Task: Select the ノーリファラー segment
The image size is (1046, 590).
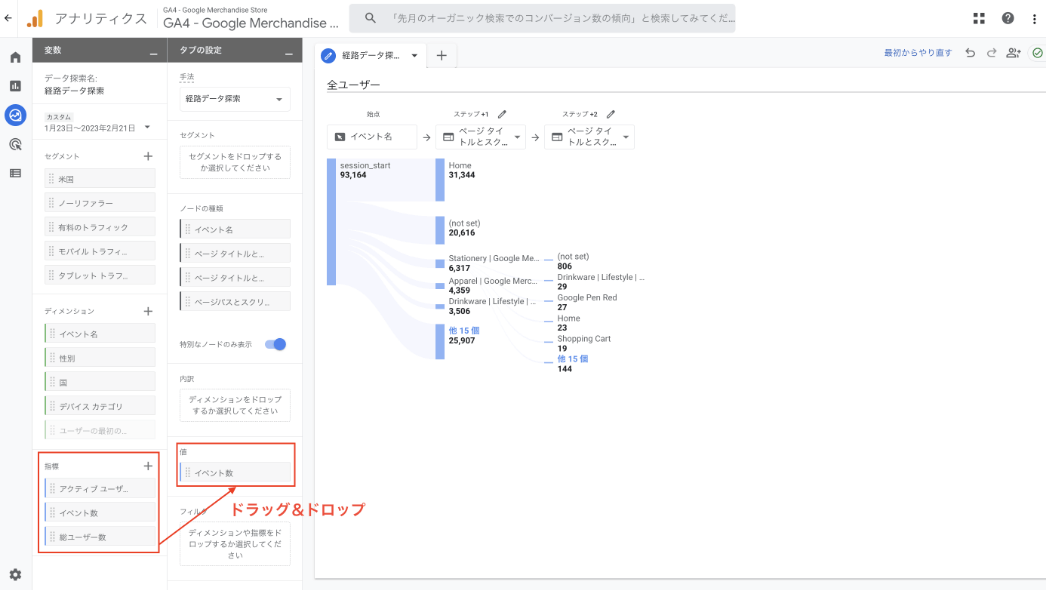Action: (x=100, y=203)
